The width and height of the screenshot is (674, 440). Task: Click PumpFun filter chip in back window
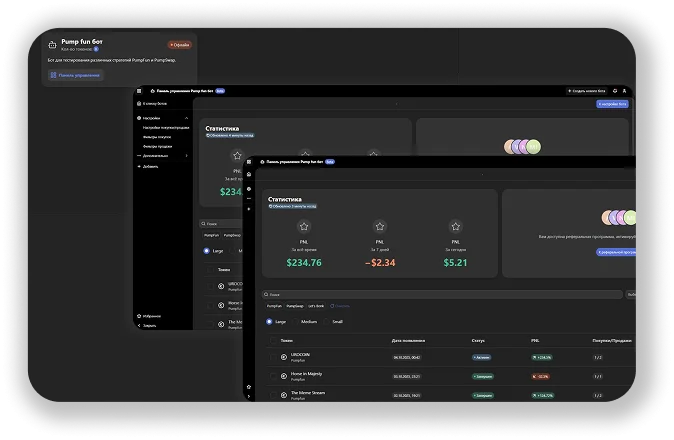point(211,235)
